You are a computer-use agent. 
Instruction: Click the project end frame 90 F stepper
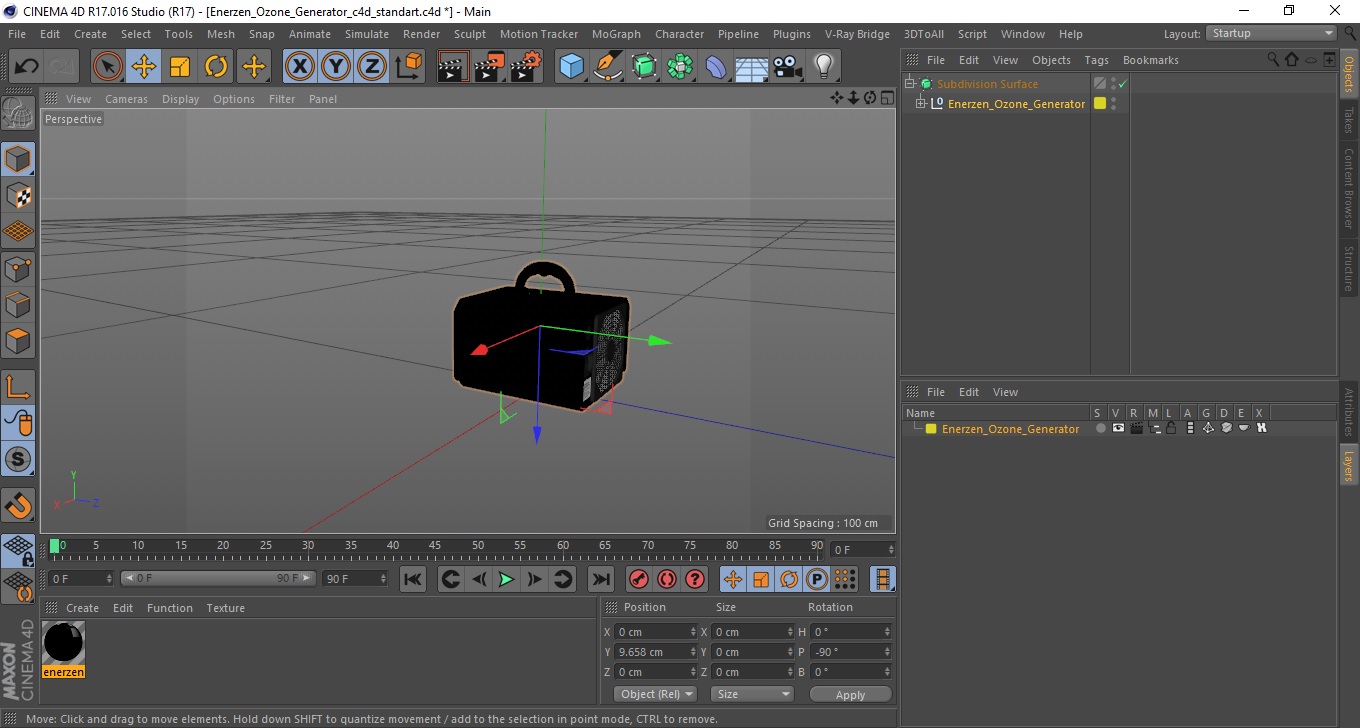tap(382, 579)
